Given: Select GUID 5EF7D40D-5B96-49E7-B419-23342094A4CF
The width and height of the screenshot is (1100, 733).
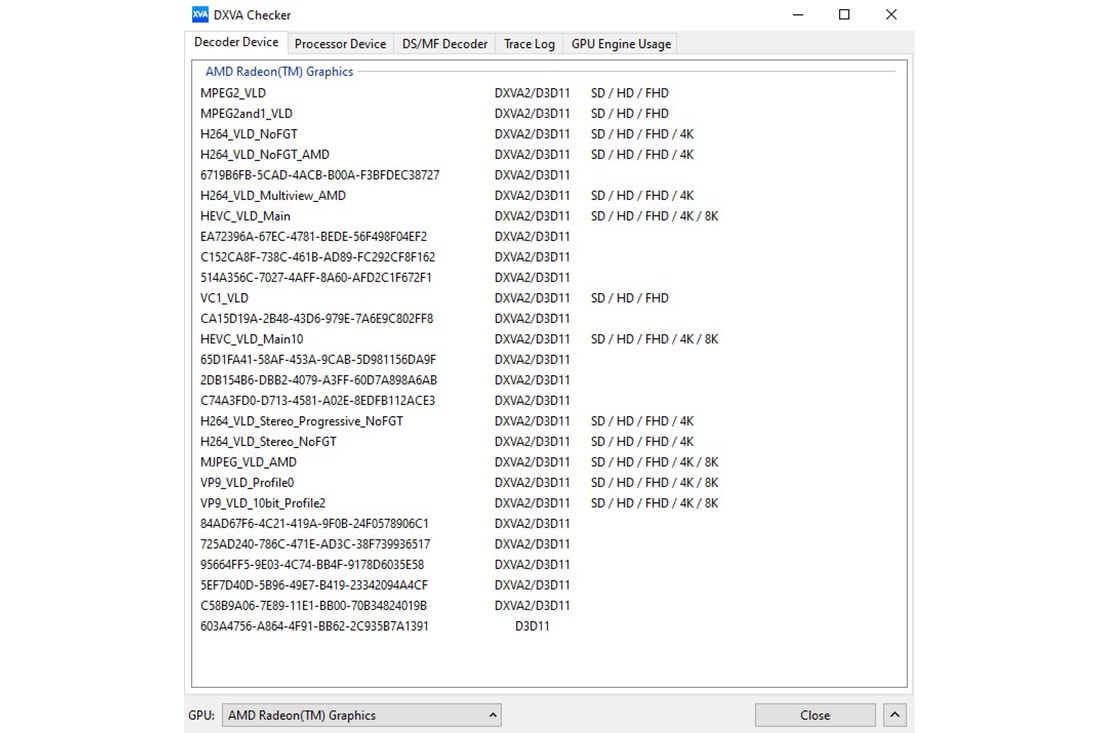Looking at the screenshot, I should 314,585.
